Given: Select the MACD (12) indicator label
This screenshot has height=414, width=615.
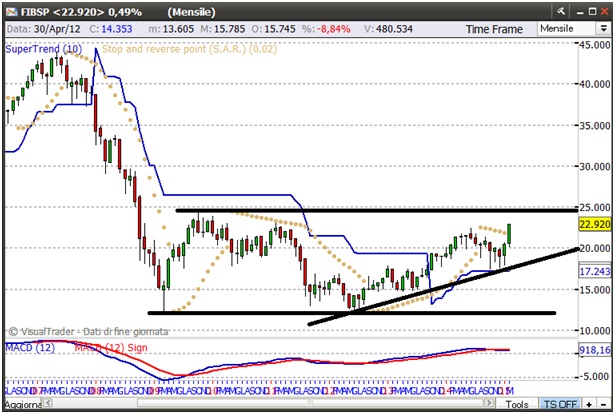Looking at the screenshot, I should [30, 346].
